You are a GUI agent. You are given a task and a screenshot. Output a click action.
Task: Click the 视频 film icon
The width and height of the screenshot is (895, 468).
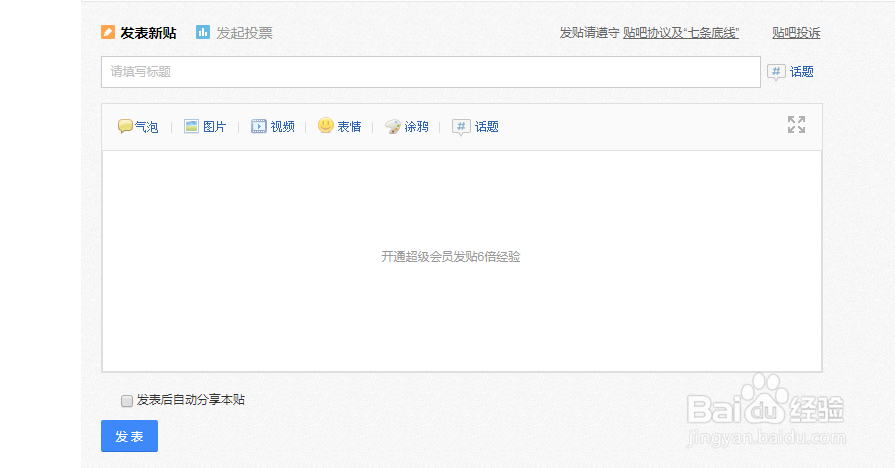point(259,126)
